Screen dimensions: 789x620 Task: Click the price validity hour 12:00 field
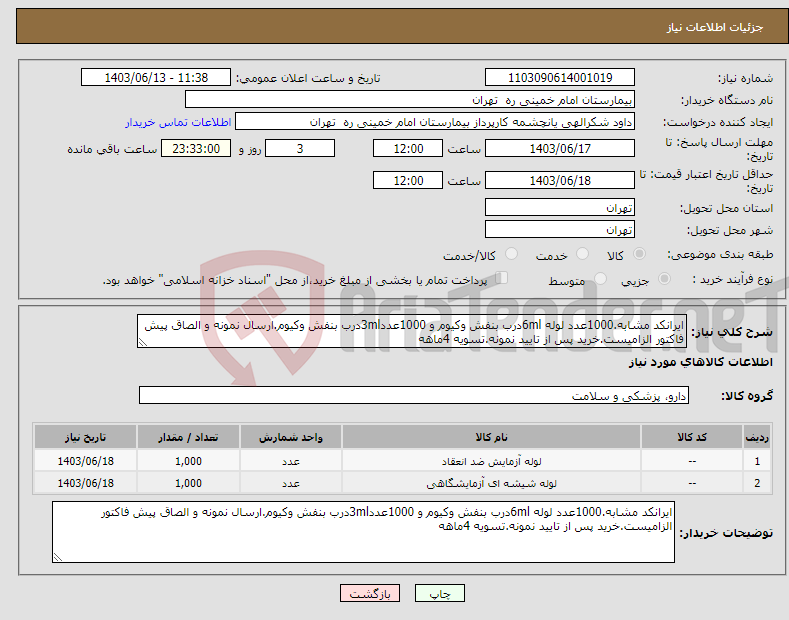coord(408,180)
